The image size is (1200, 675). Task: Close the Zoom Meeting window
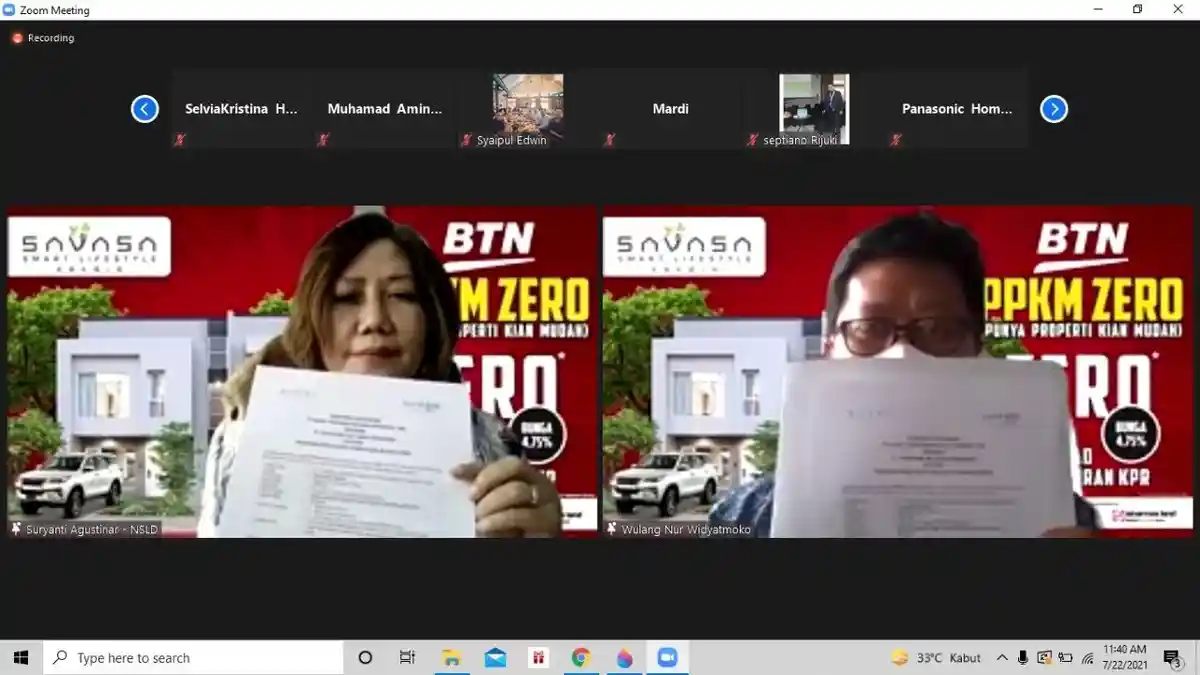coord(1178,10)
